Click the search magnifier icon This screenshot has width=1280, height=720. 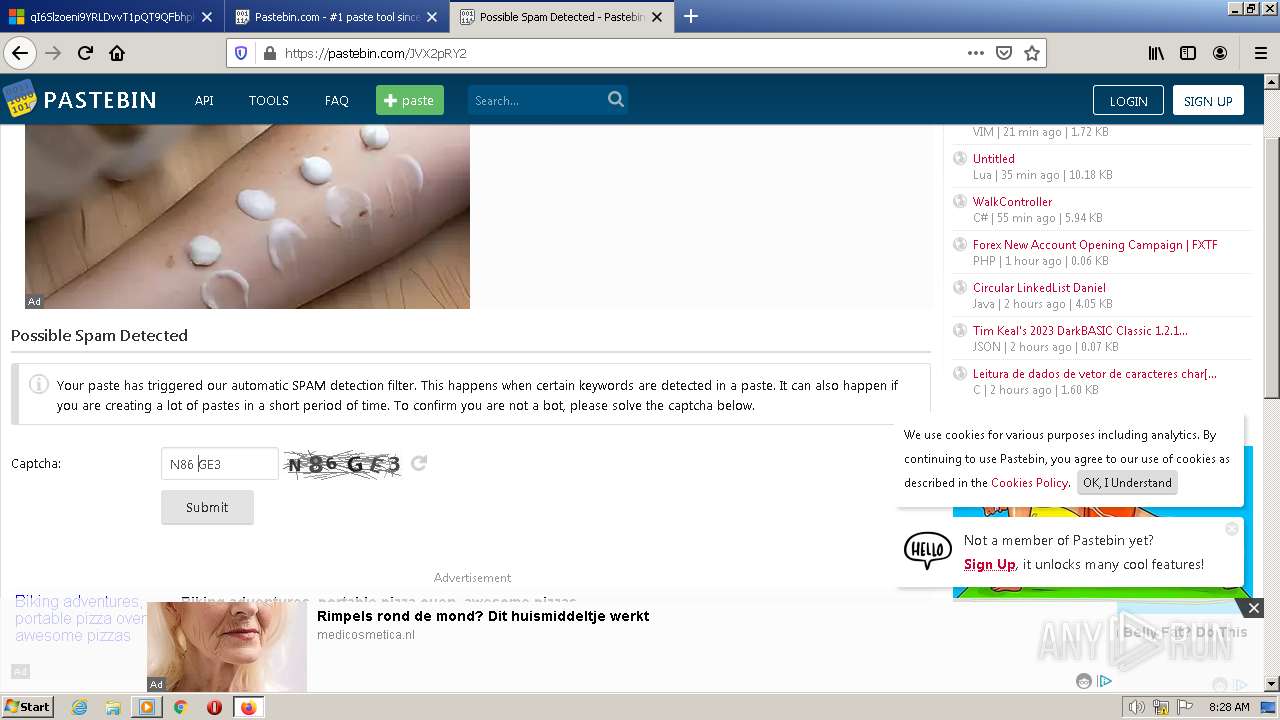(x=616, y=99)
